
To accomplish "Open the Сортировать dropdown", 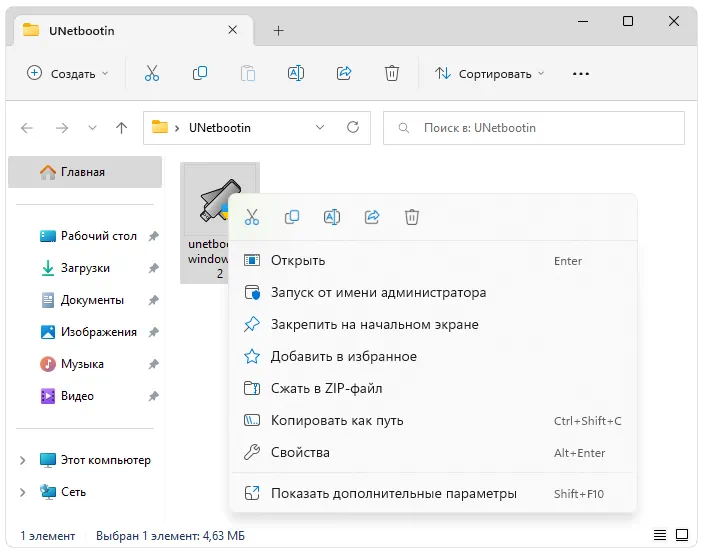I will (489, 74).
